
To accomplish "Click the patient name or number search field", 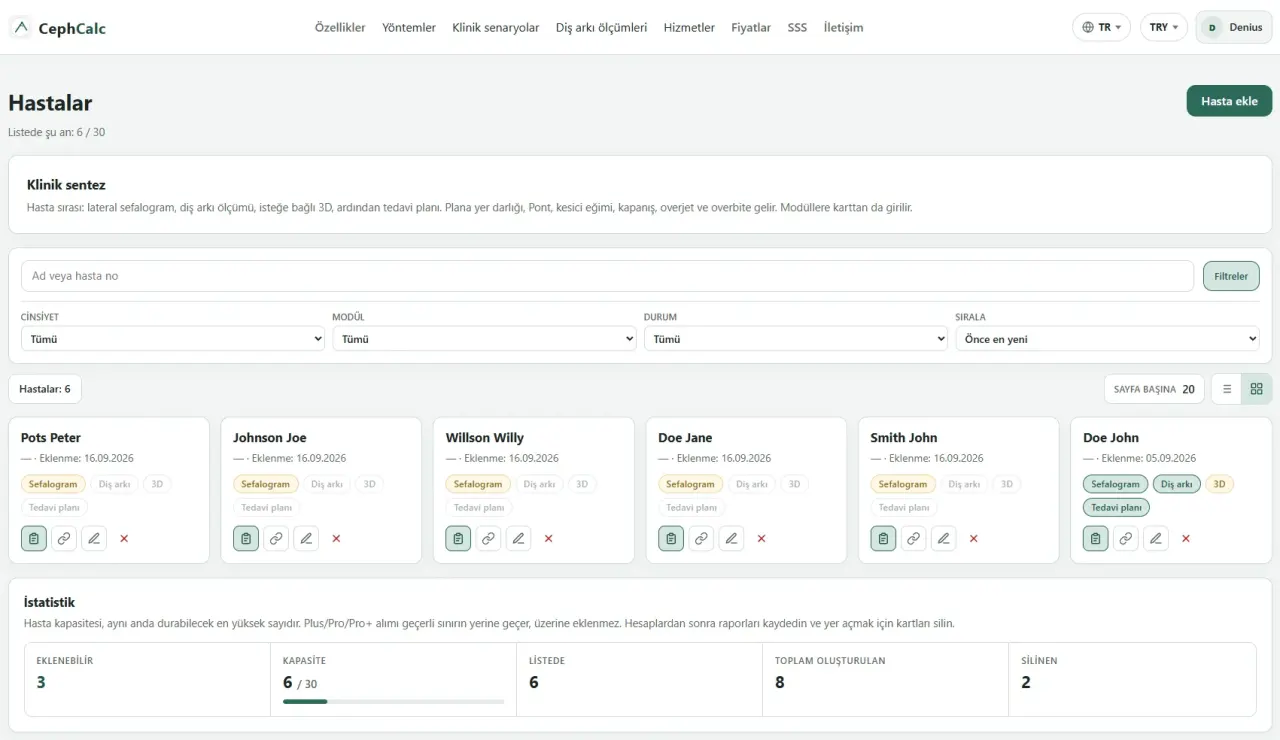I will click(607, 276).
